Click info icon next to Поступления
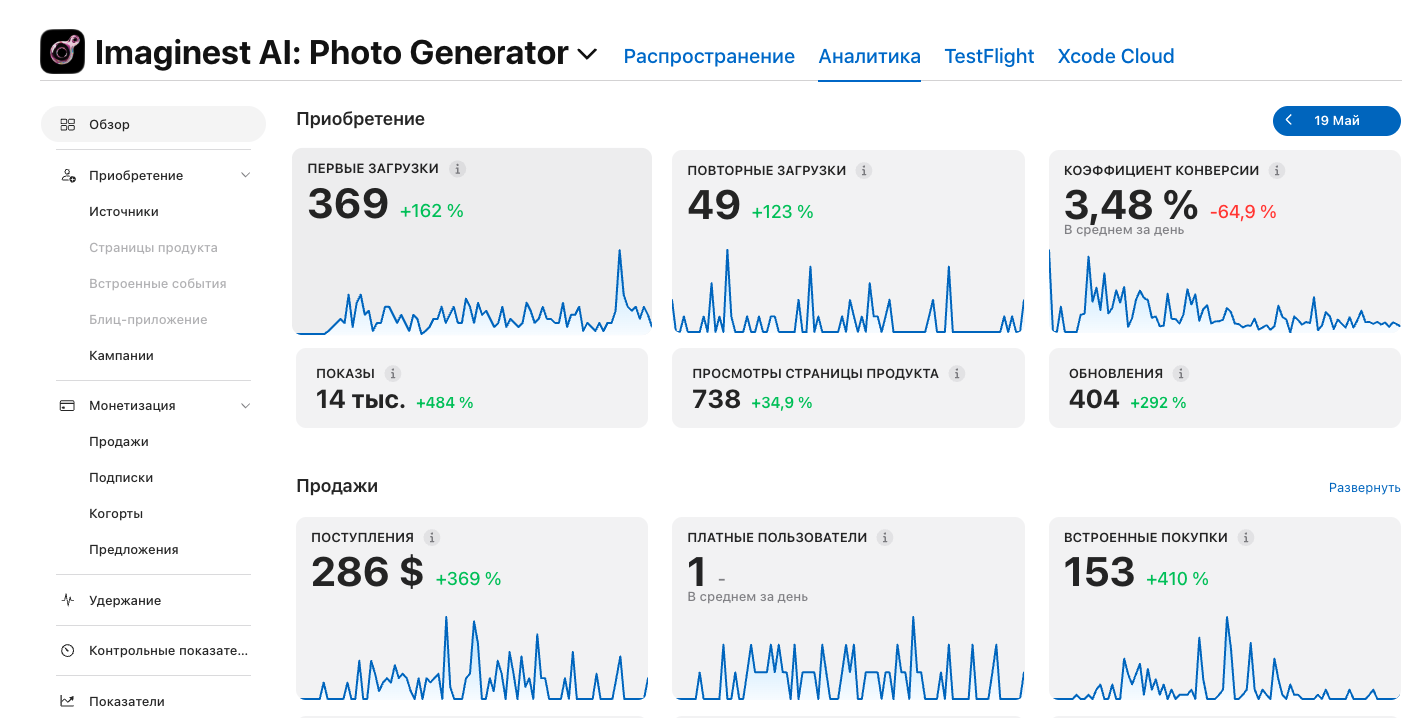The width and height of the screenshot is (1428, 718). (x=432, y=538)
